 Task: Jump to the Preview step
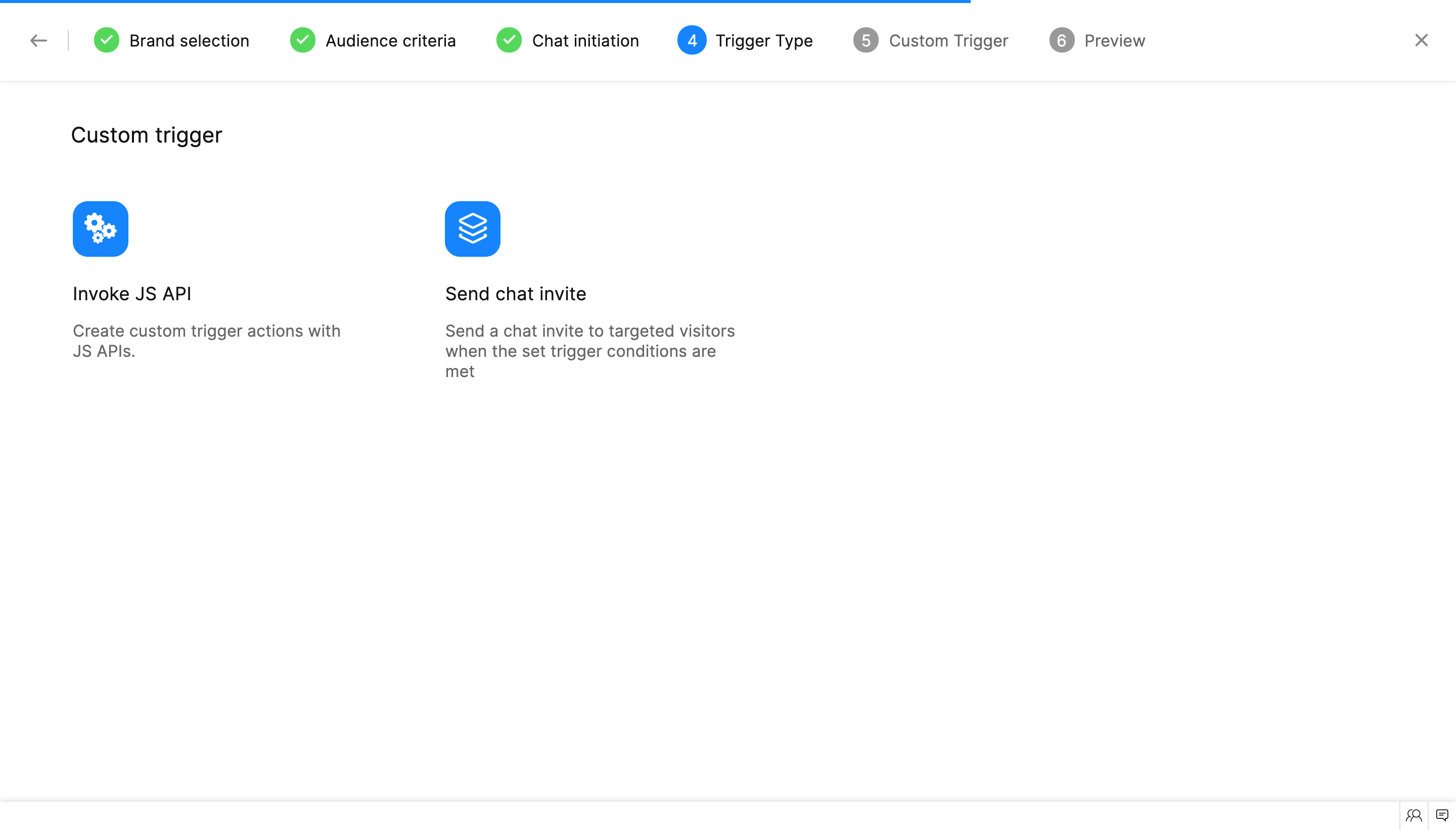(1114, 40)
